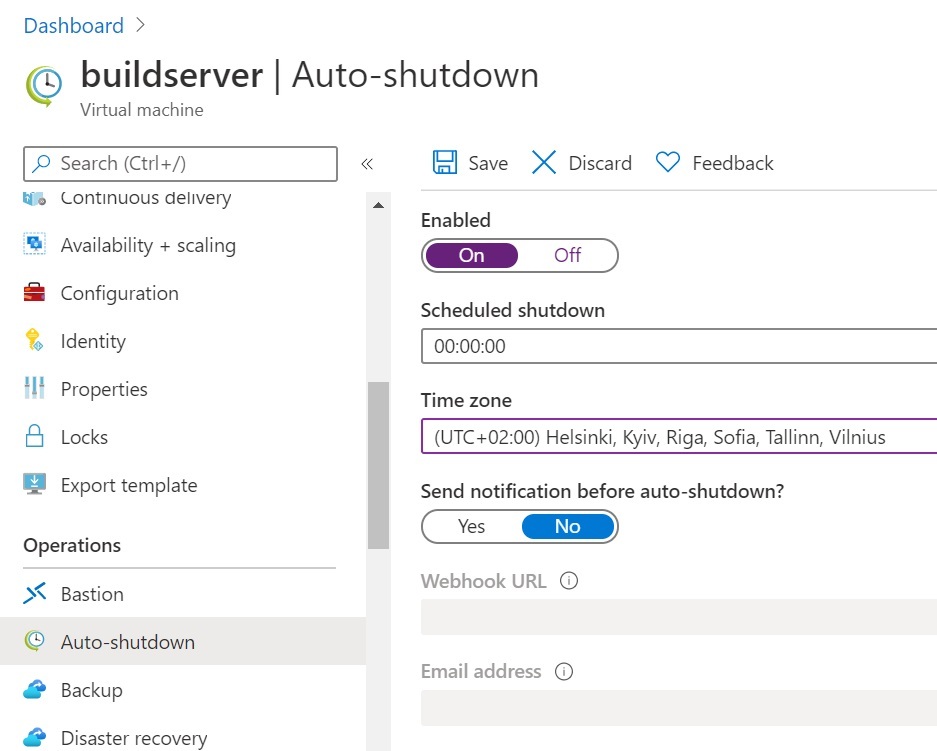
Task: Click the Properties sliders icon
Action: pyautogui.click(x=34, y=388)
